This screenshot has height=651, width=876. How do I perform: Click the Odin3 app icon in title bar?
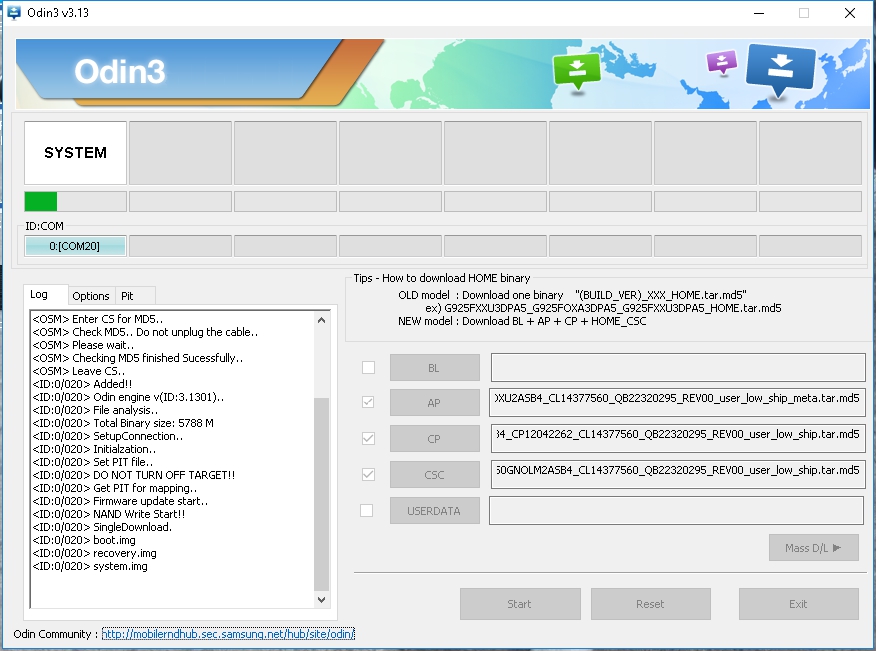pyautogui.click(x=13, y=12)
